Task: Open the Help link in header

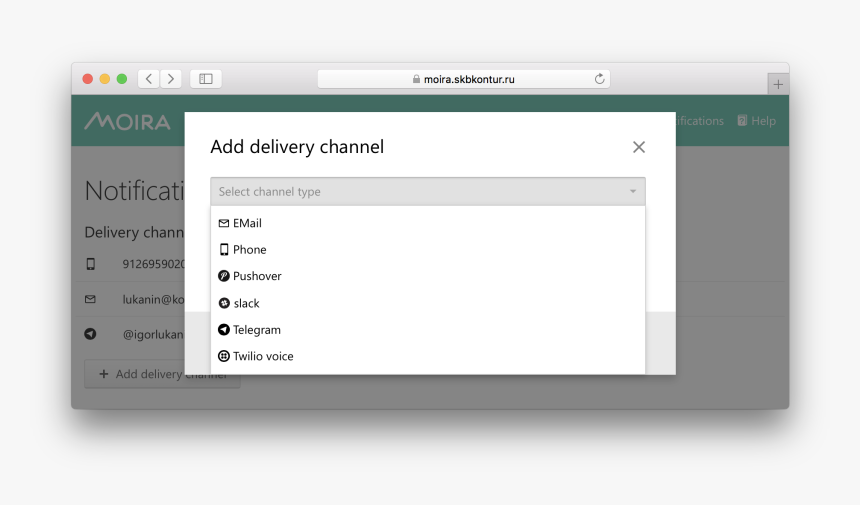Action: 757,121
